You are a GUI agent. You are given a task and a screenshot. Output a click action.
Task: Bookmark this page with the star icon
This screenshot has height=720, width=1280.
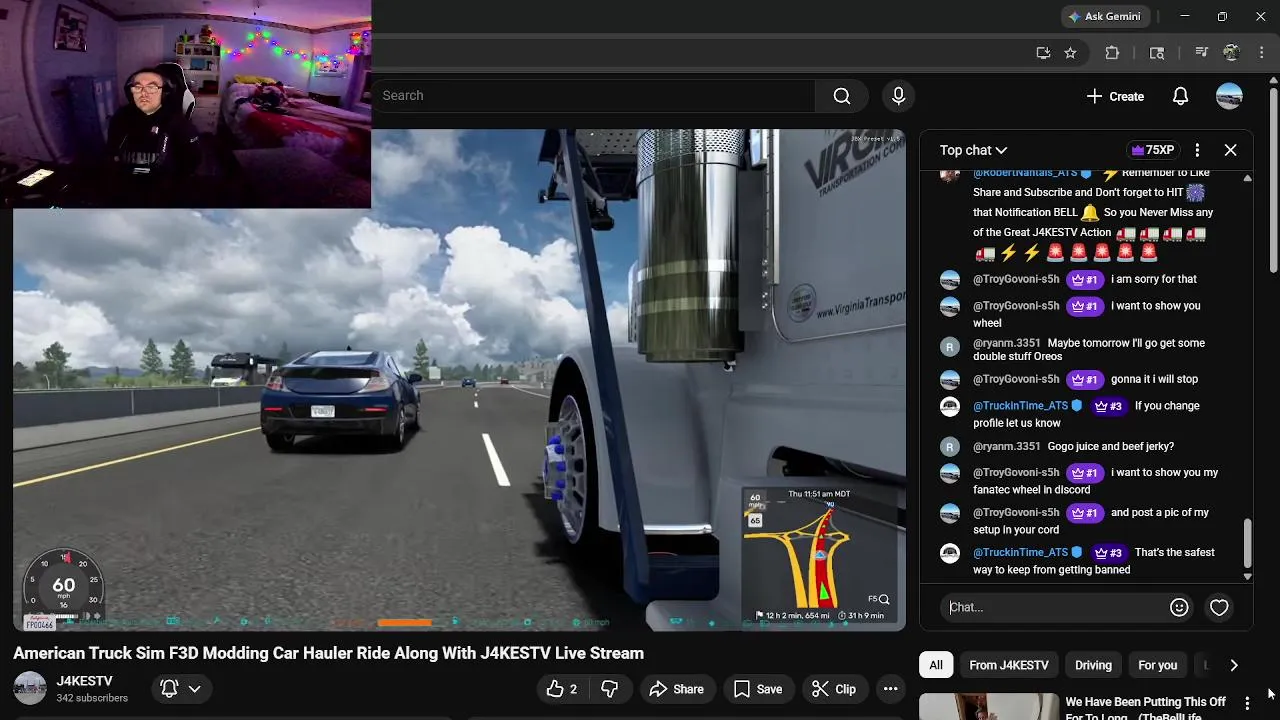coord(1070,53)
